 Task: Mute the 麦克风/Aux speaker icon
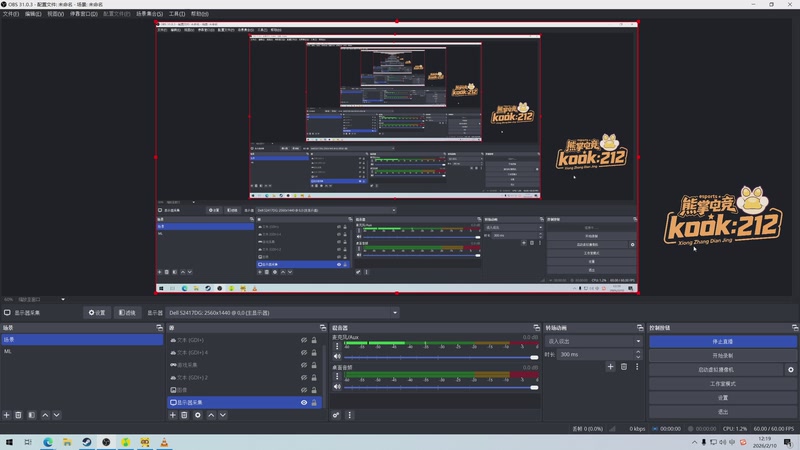coord(336,357)
